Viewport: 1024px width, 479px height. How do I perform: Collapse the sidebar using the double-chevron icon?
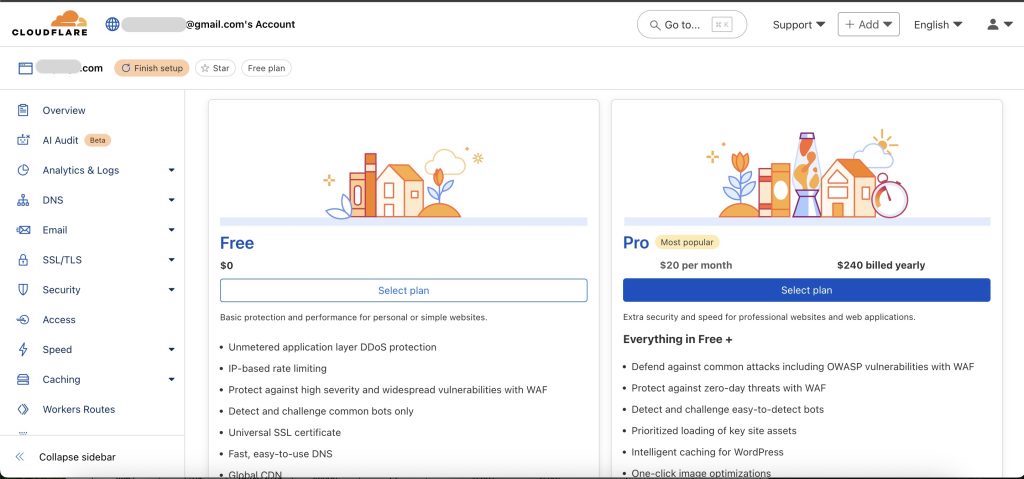click(x=20, y=457)
